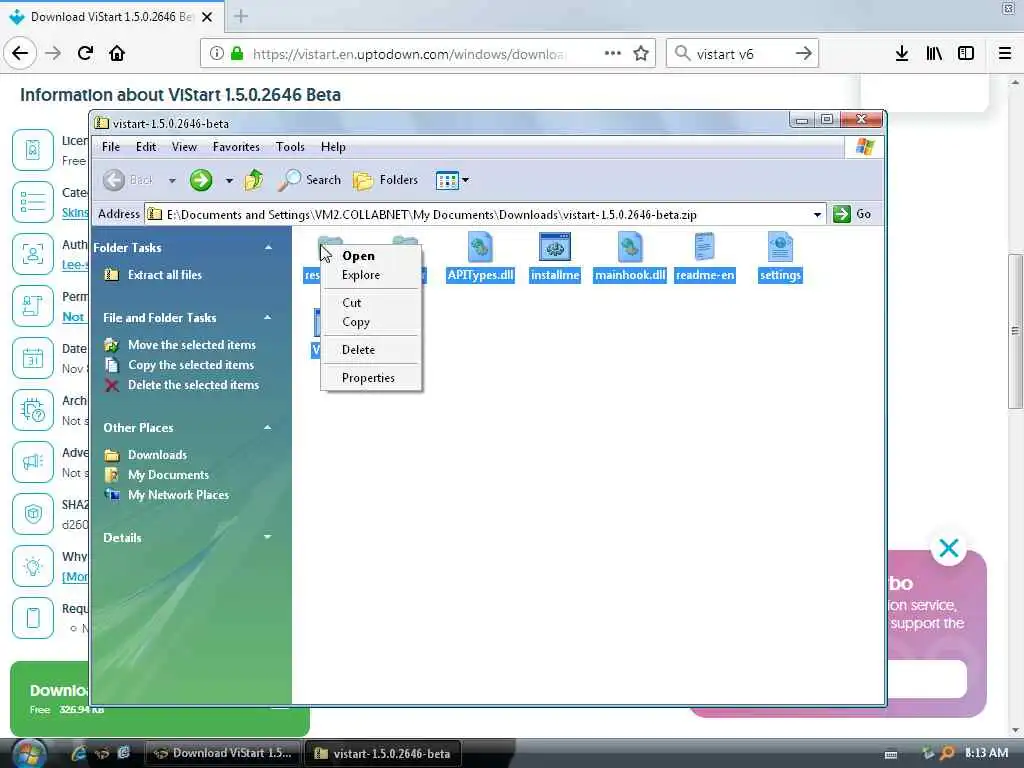Open the Forward history dropdown arrow
This screenshot has height=768, width=1024.
pos(229,180)
